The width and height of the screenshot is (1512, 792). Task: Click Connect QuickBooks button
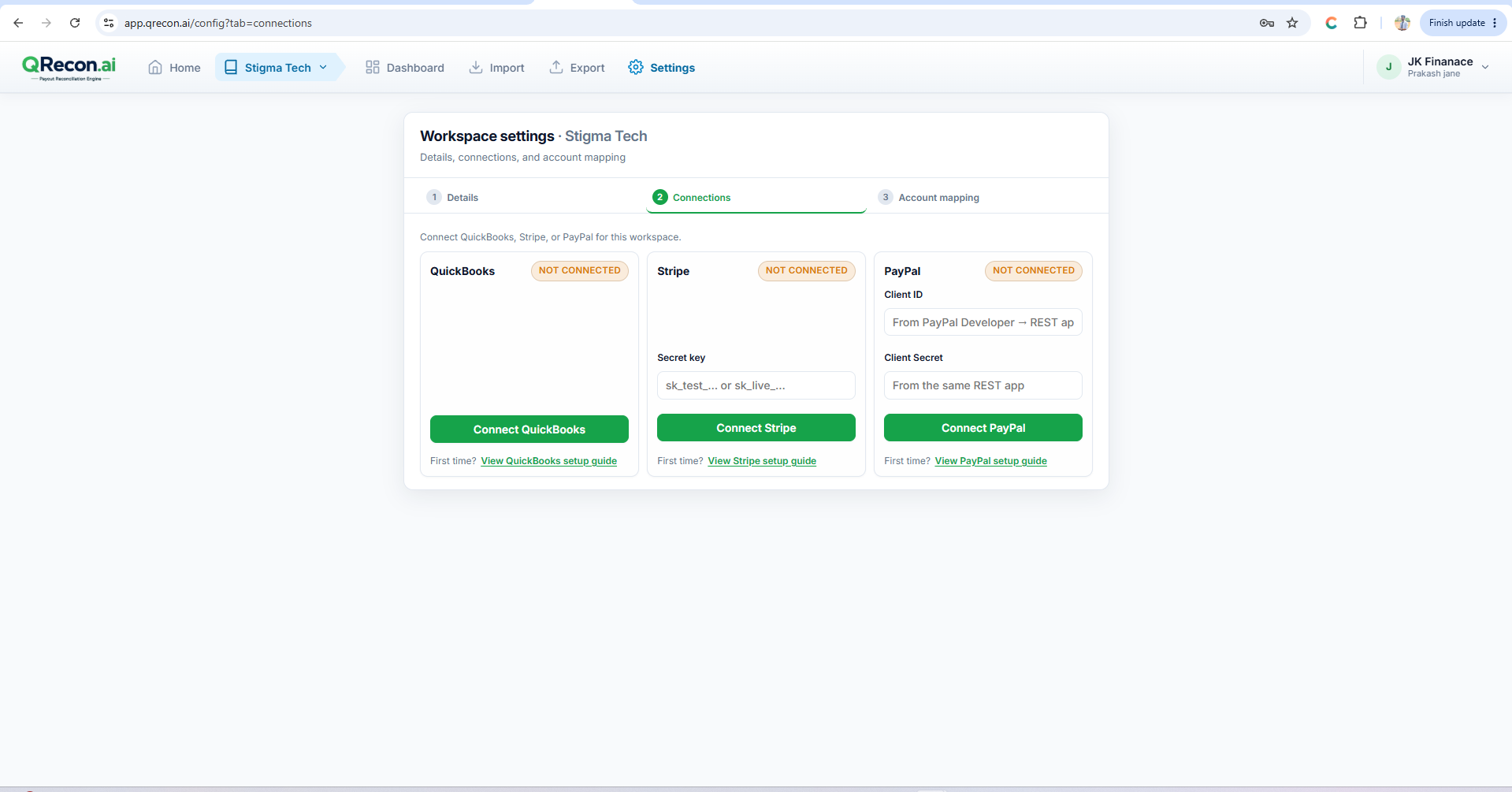529,429
